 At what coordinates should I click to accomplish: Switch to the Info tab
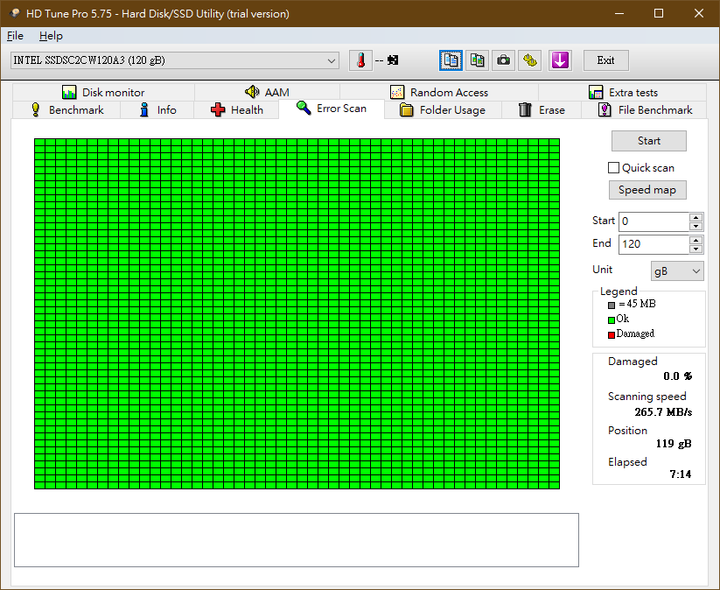158,110
